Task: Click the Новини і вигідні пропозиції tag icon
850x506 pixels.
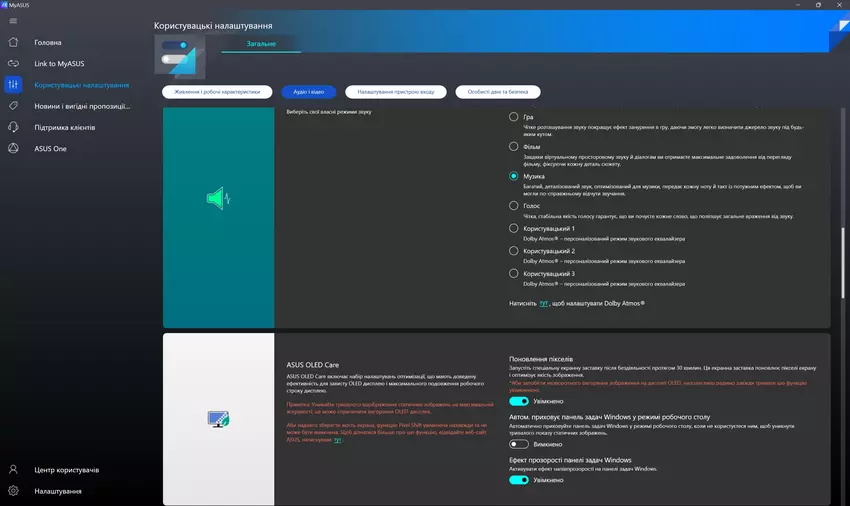Action: (13, 106)
